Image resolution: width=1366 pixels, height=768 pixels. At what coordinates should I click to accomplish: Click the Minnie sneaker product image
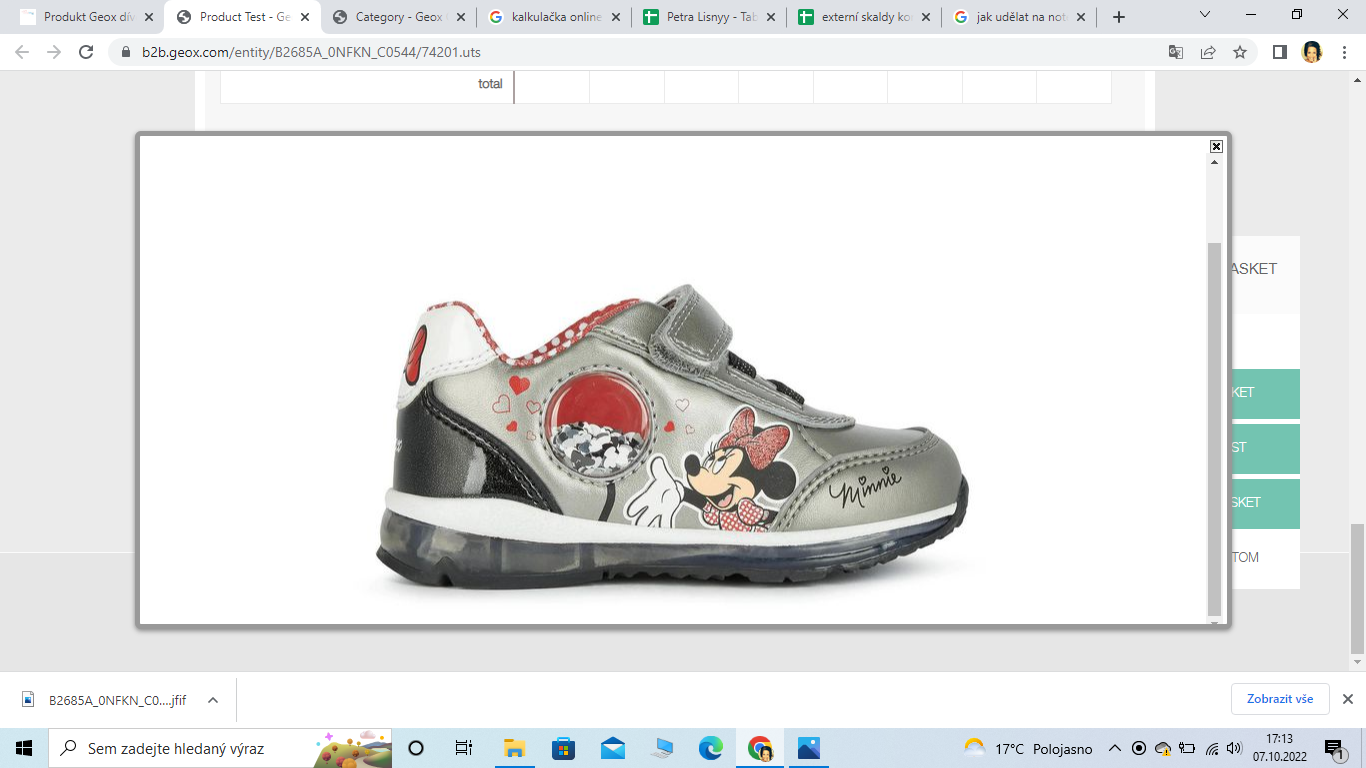pos(672,438)
